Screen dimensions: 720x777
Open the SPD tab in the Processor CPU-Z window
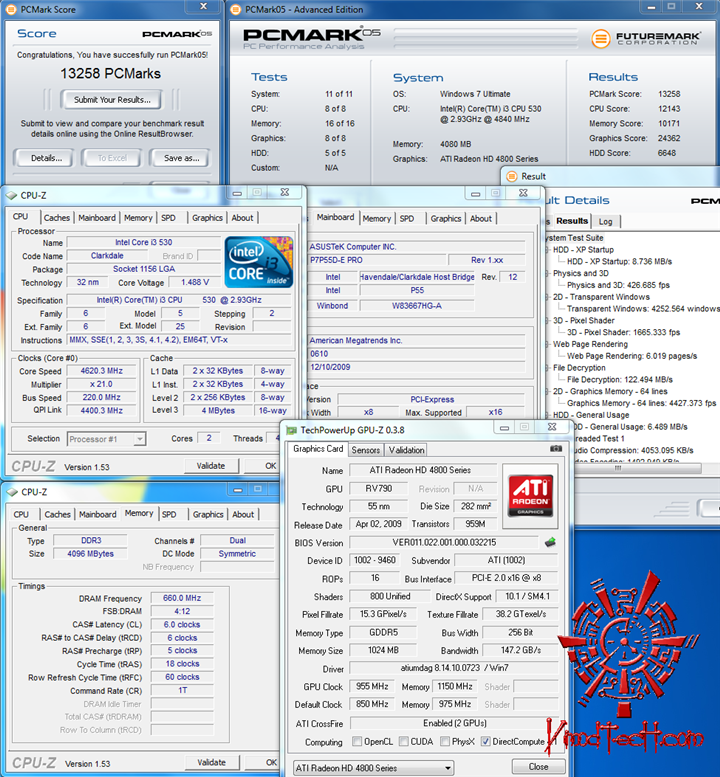(168, 218)
